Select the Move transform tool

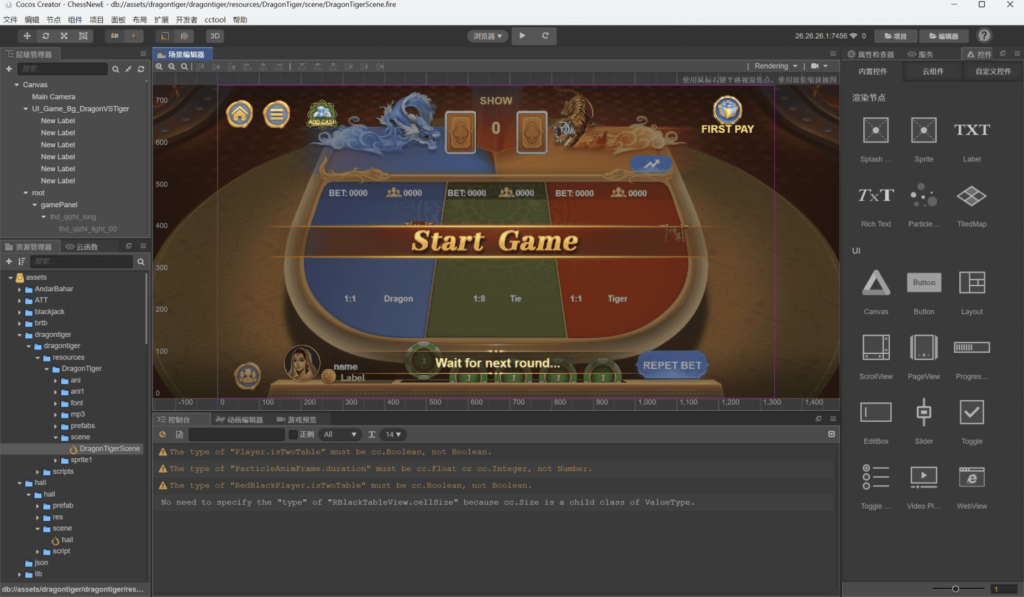28,35
